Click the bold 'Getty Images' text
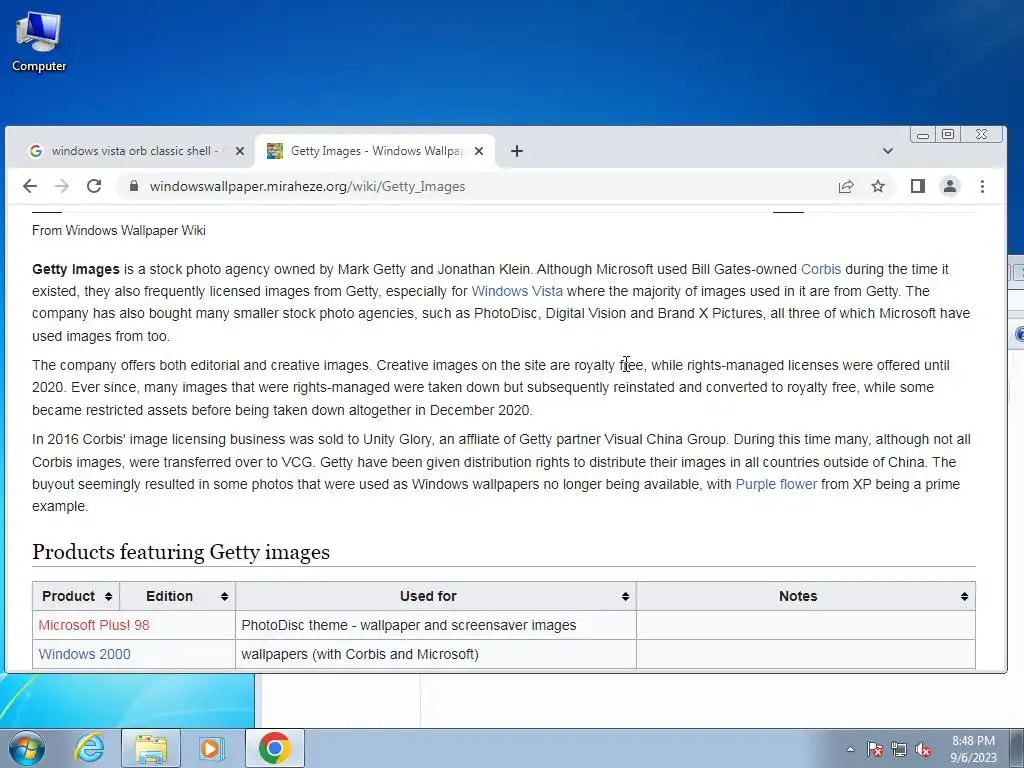1024x768 pixels. coord(76,269)
